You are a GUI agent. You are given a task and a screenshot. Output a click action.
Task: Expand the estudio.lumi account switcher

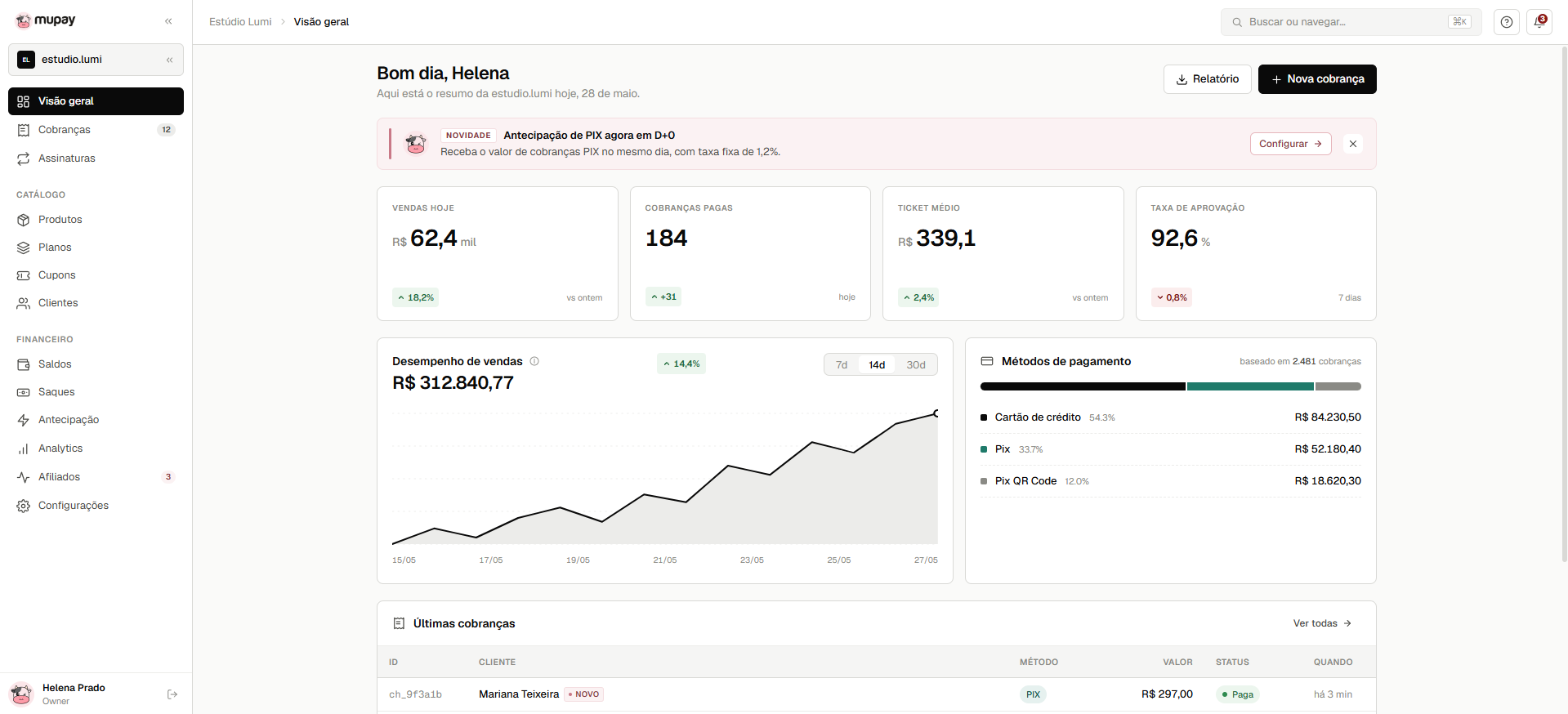96,60
